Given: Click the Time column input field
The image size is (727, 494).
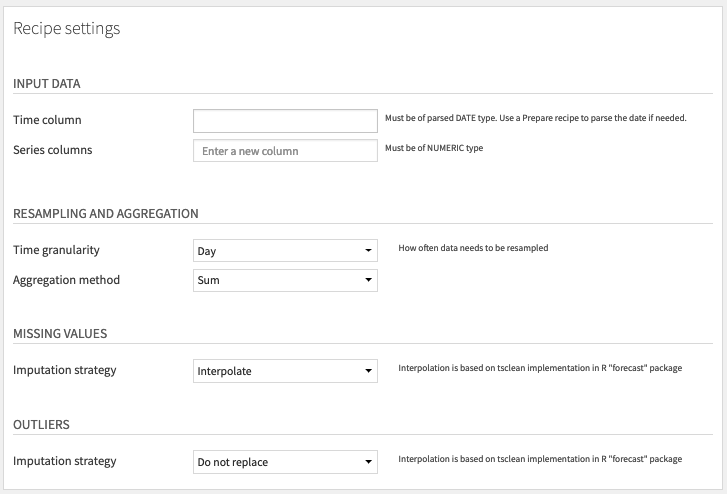Looking at the screenshot, I should click(285, 121).
